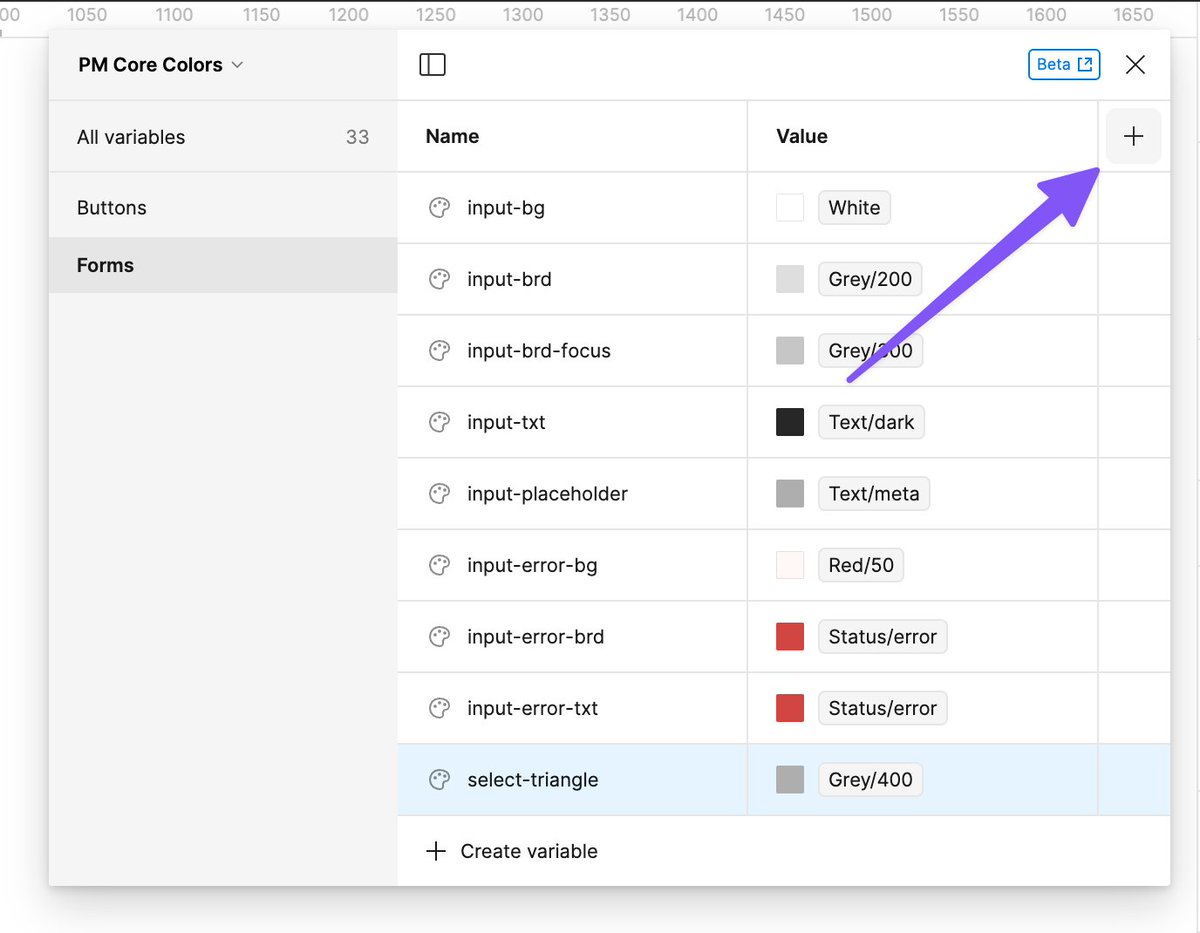Select the input-brd variable name
Screen dimensions: 1200x933
click(509, 279)
